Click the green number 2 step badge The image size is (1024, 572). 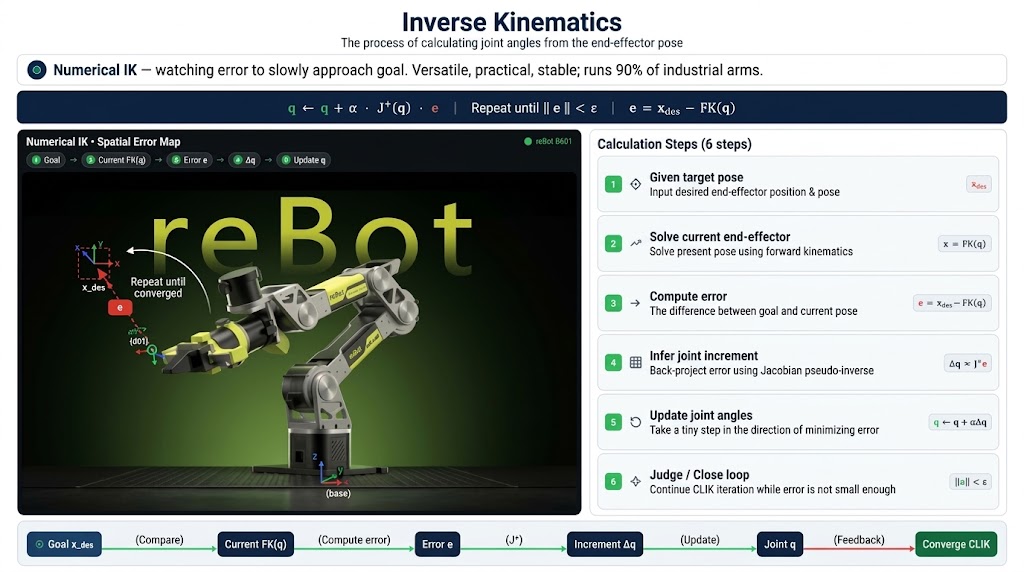(x=613, y=244)
